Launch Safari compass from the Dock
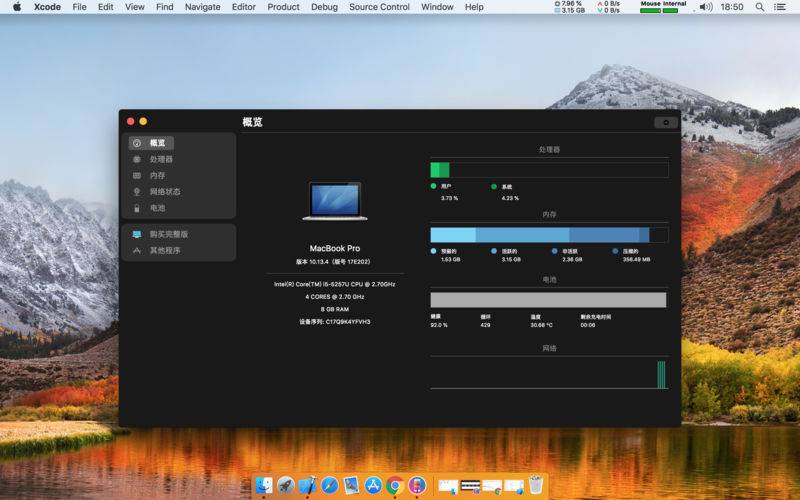This screenshot has height=500, width=800. pyautogui.click(x=330, y=485)
